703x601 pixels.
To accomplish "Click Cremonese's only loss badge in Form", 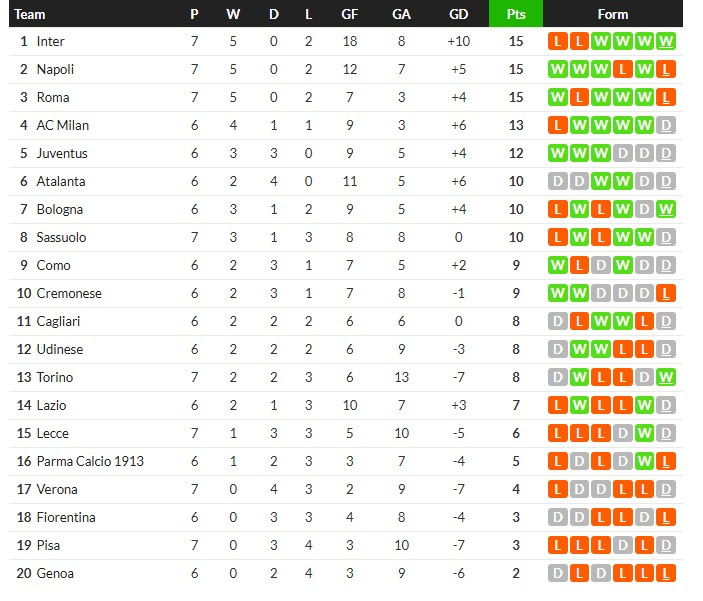I will coord(667,293).
